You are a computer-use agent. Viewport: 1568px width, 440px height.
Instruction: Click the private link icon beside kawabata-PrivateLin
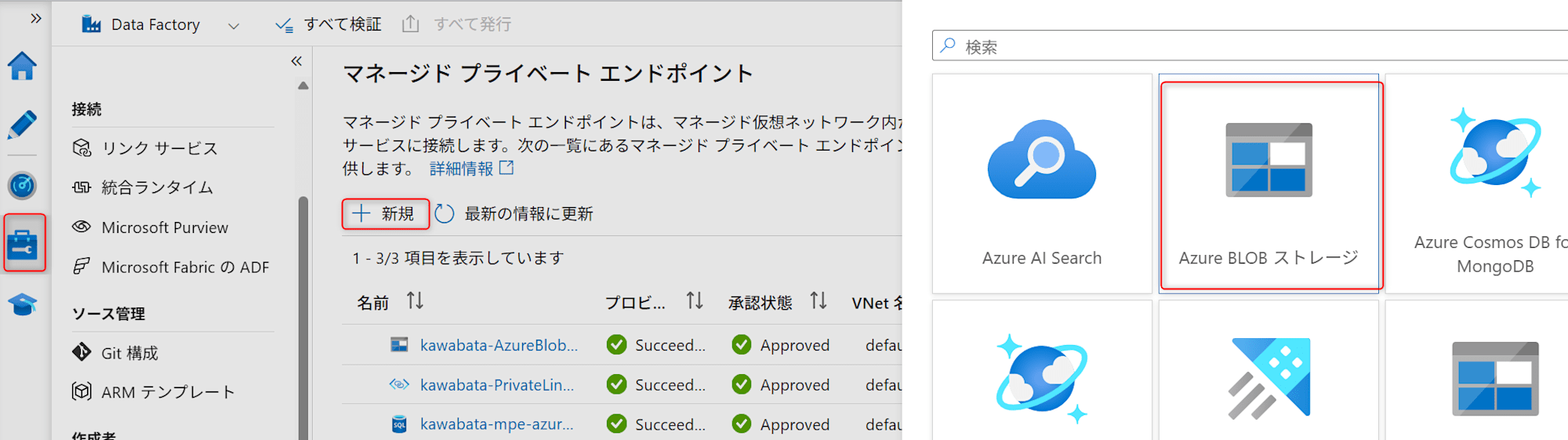(x=399, y=384)
